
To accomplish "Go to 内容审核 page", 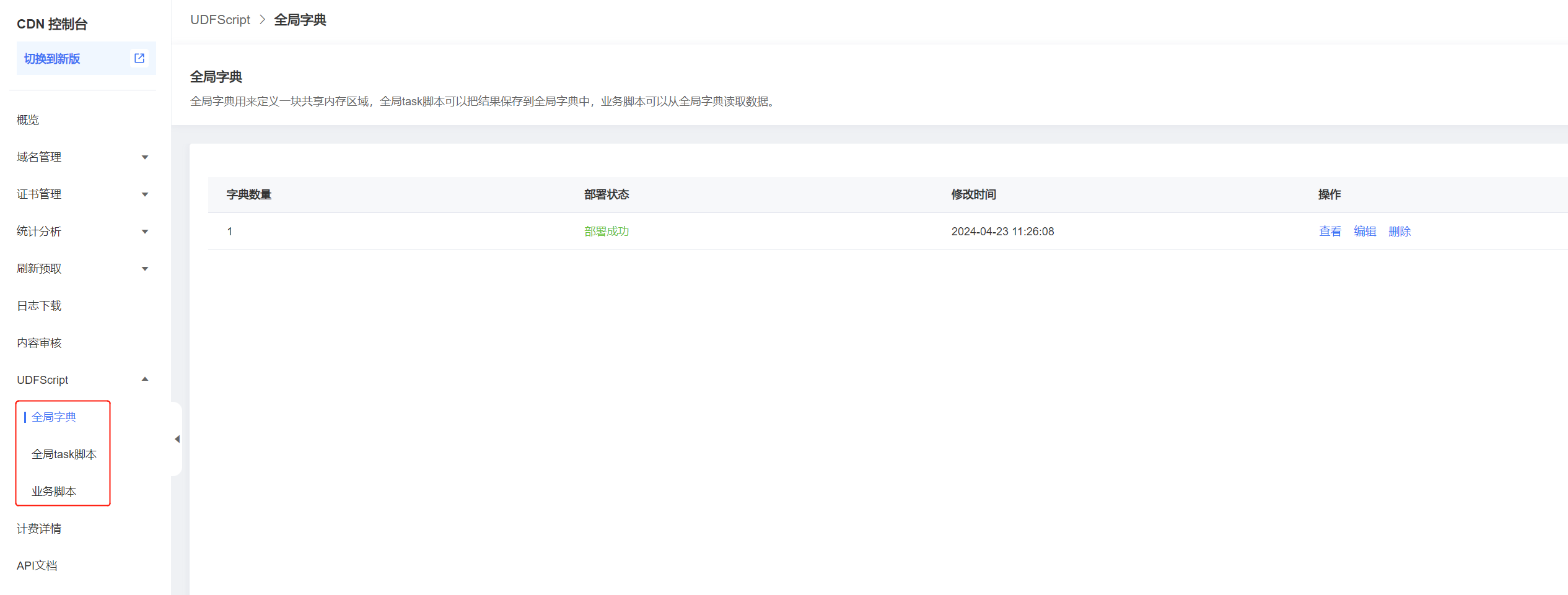I will pos(39,343).
